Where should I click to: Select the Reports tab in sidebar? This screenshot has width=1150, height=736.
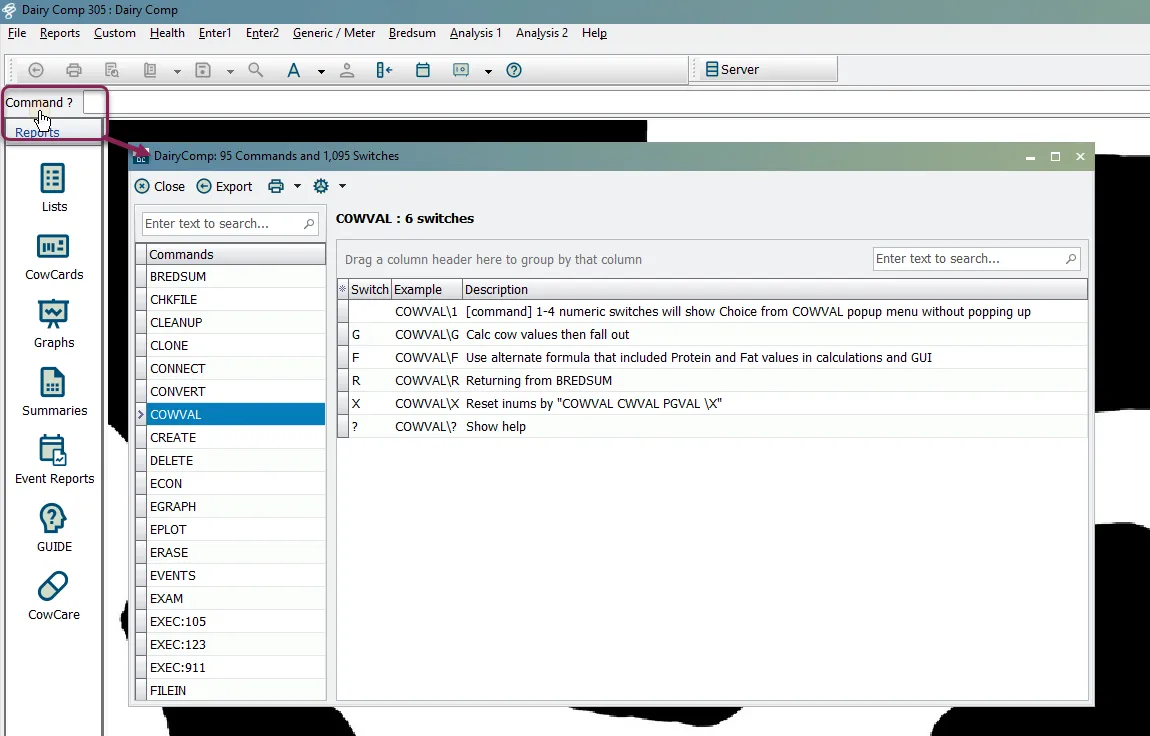click(37, 132)
